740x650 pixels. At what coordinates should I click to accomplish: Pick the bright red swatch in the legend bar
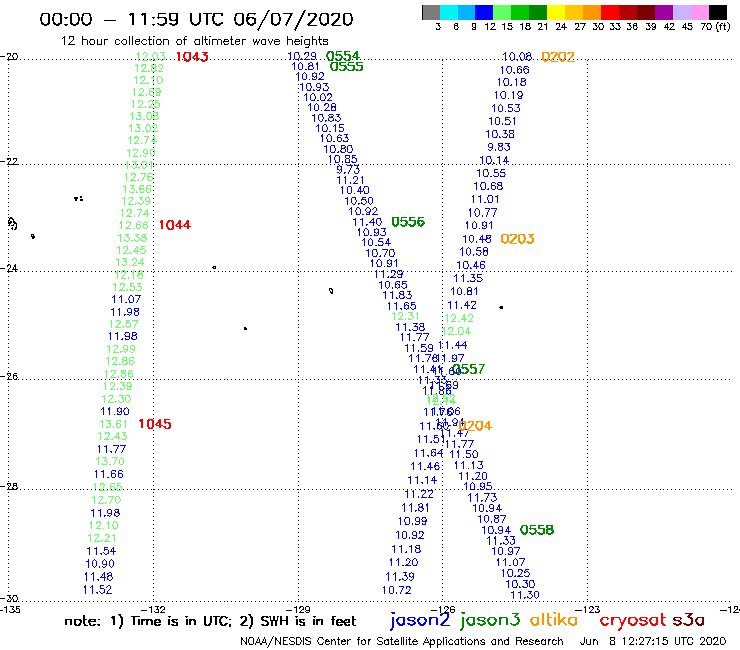point(610,12)
